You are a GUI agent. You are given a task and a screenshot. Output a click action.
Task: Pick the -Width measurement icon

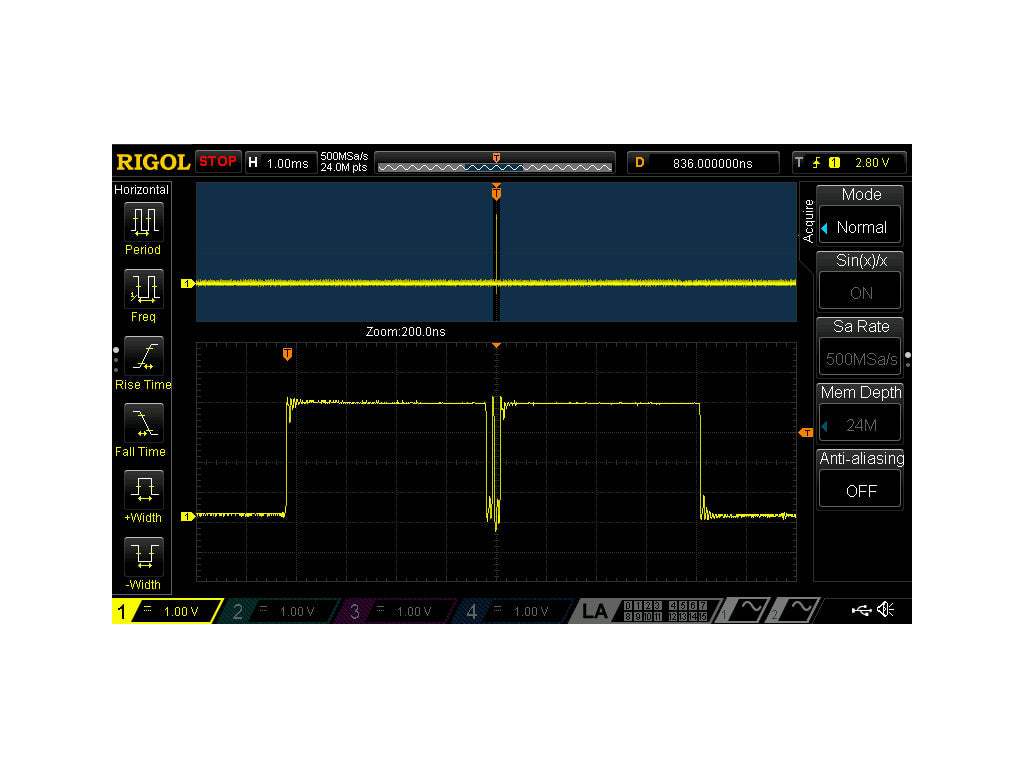tap(143, 556)
